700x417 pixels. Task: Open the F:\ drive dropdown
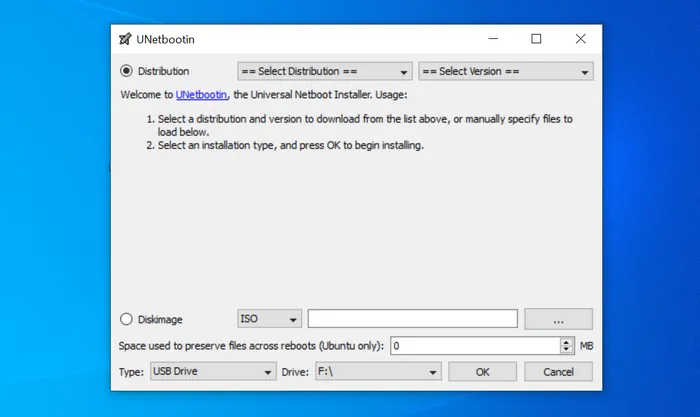click(378, 371)
